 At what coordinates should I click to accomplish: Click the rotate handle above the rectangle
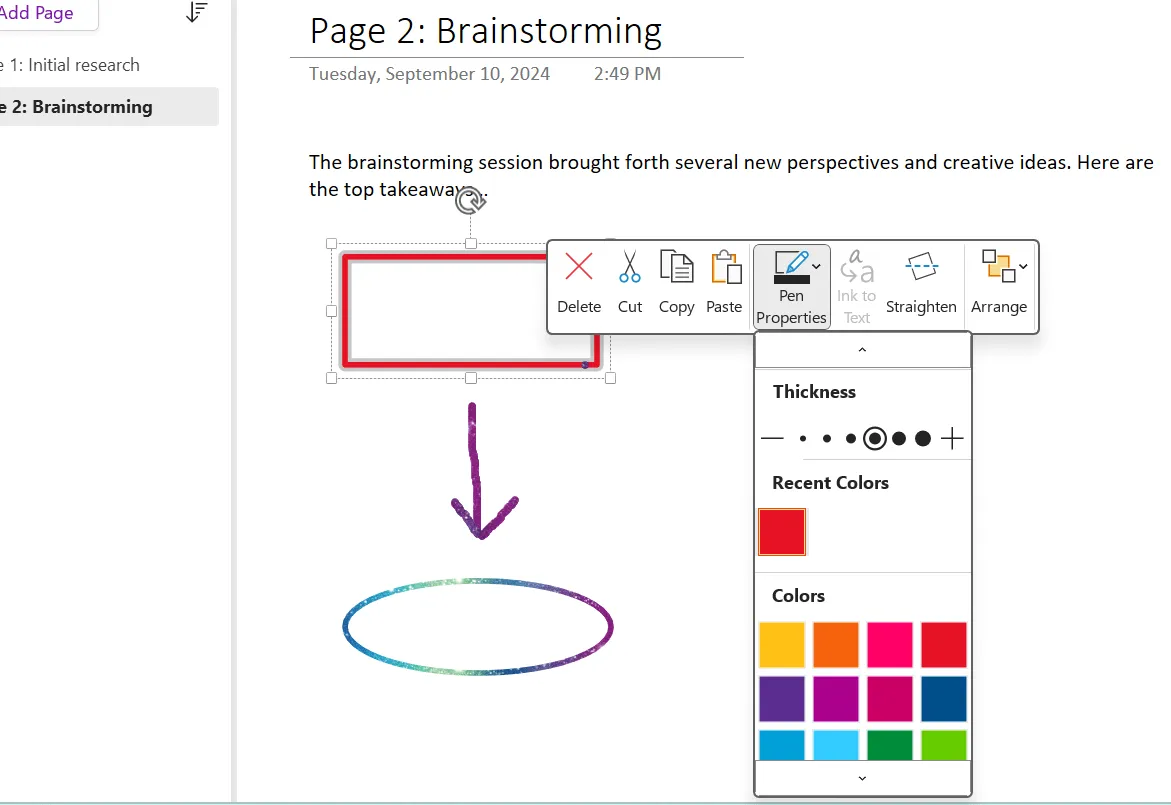pyautogui.click(x=470, y=201)
